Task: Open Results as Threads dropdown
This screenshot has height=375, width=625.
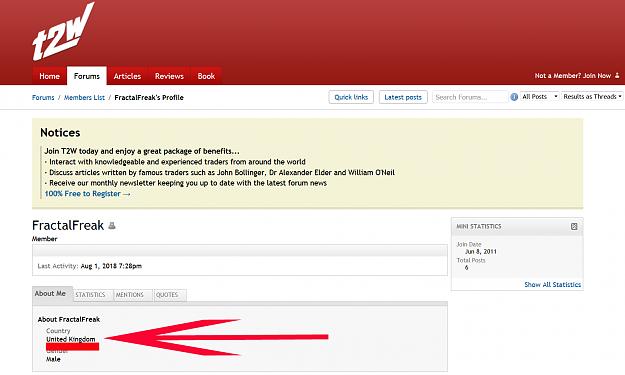Action: pyautogui.click(x=592, y=96)
